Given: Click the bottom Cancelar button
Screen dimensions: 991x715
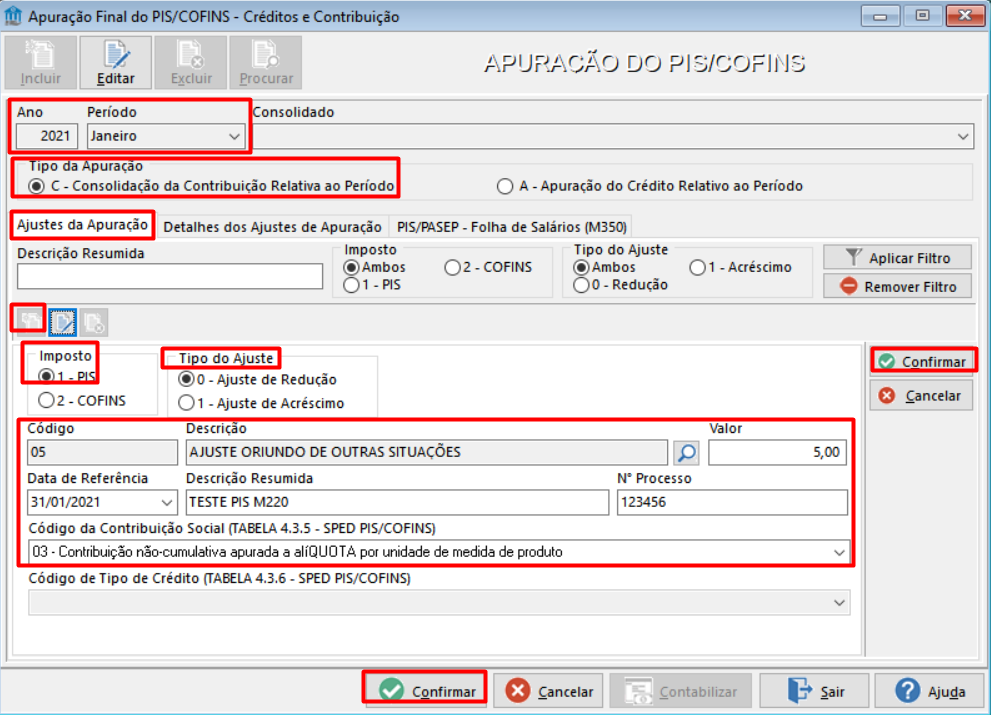Looking at the screenshot, I should (x=548, y=691).
